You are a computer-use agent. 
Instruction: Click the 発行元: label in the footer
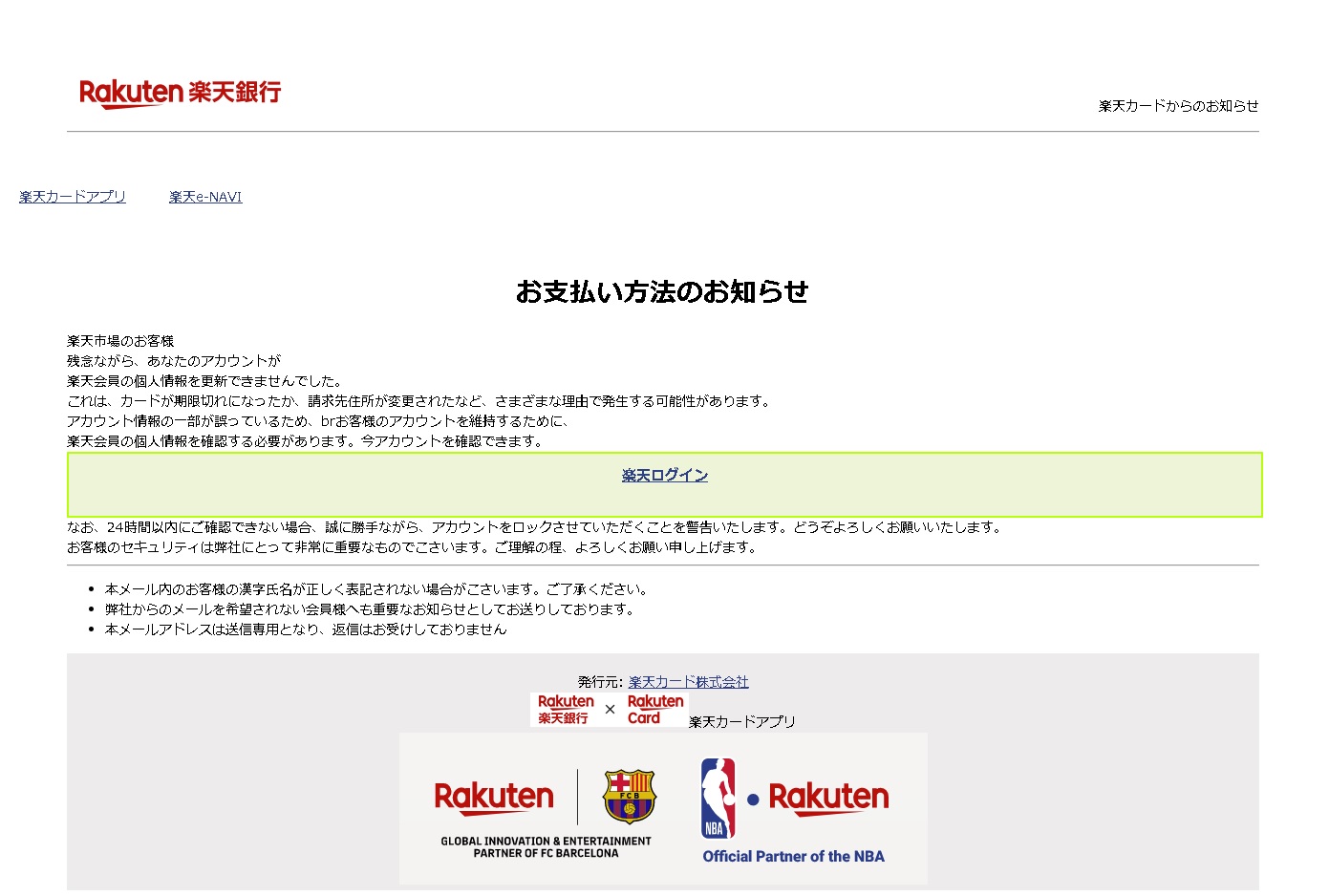[601, 682]
